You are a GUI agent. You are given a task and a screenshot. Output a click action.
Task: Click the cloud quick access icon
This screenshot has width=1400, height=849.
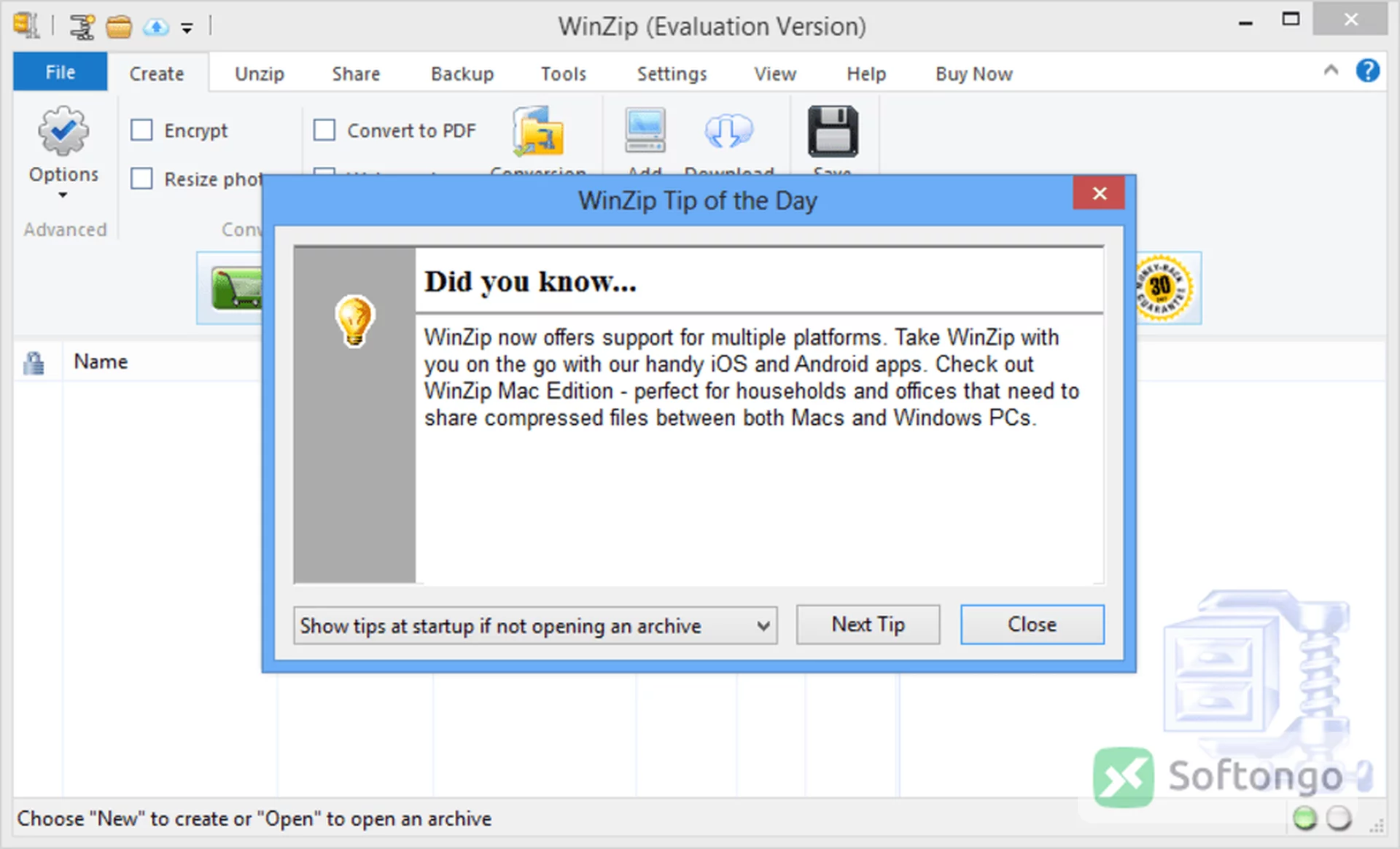[156, 28]
